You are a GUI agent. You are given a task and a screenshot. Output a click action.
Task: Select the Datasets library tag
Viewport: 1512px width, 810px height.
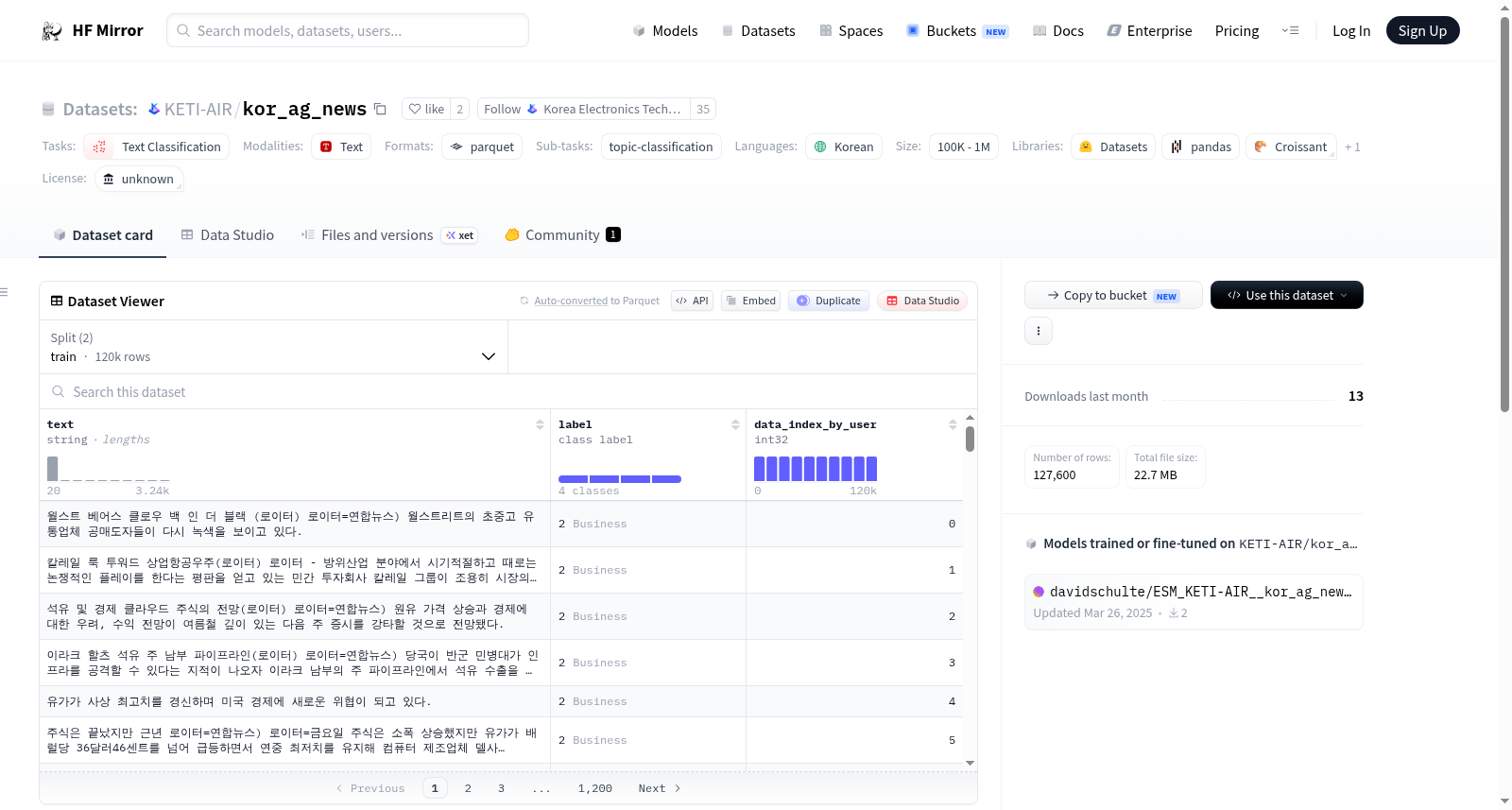pos(1113,146)
